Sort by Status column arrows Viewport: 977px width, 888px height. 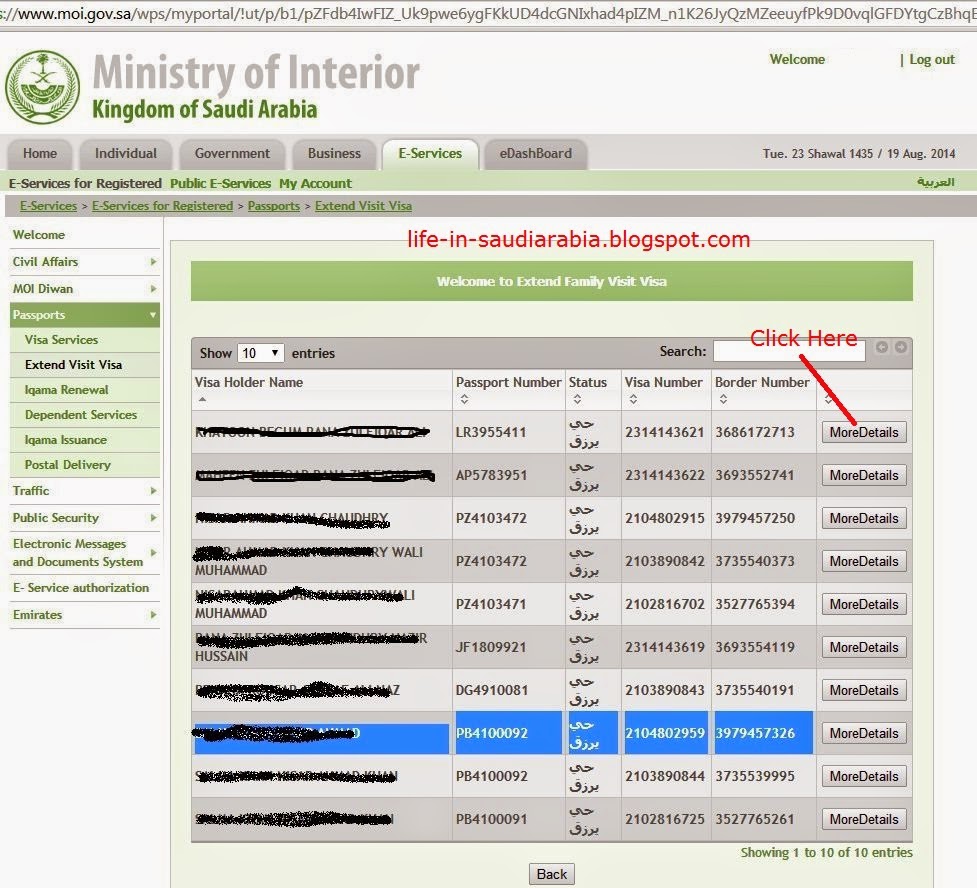point(577,399)
